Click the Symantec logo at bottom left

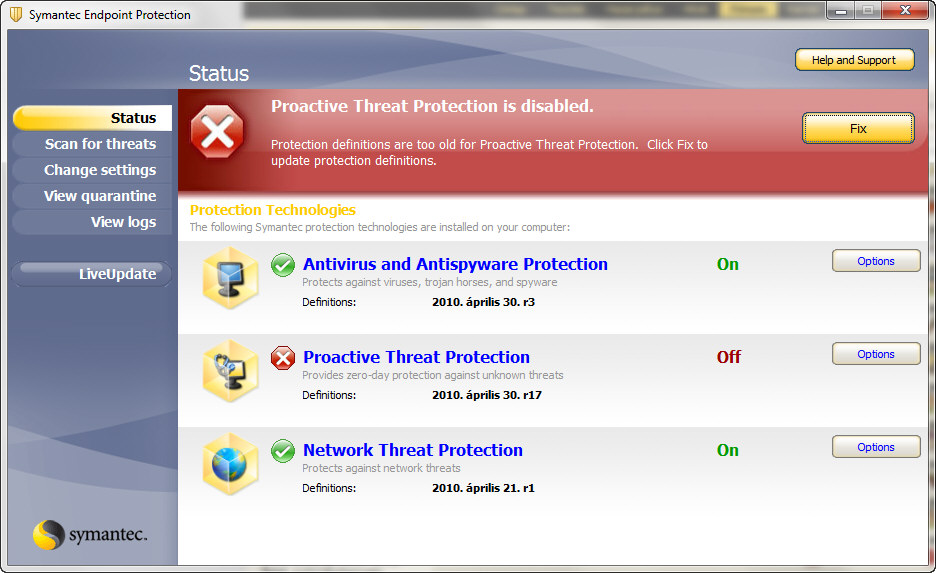click(x=90, y=534)
